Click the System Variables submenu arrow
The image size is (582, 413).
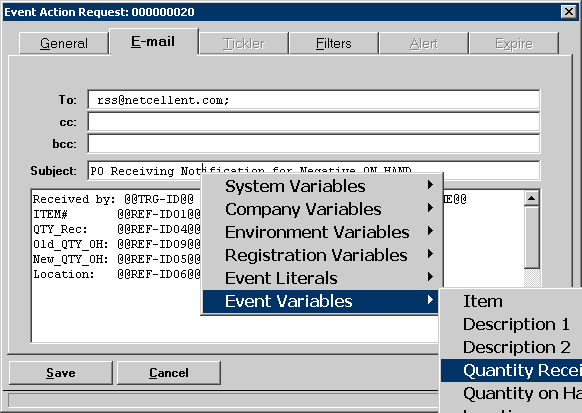coord(430,184)
